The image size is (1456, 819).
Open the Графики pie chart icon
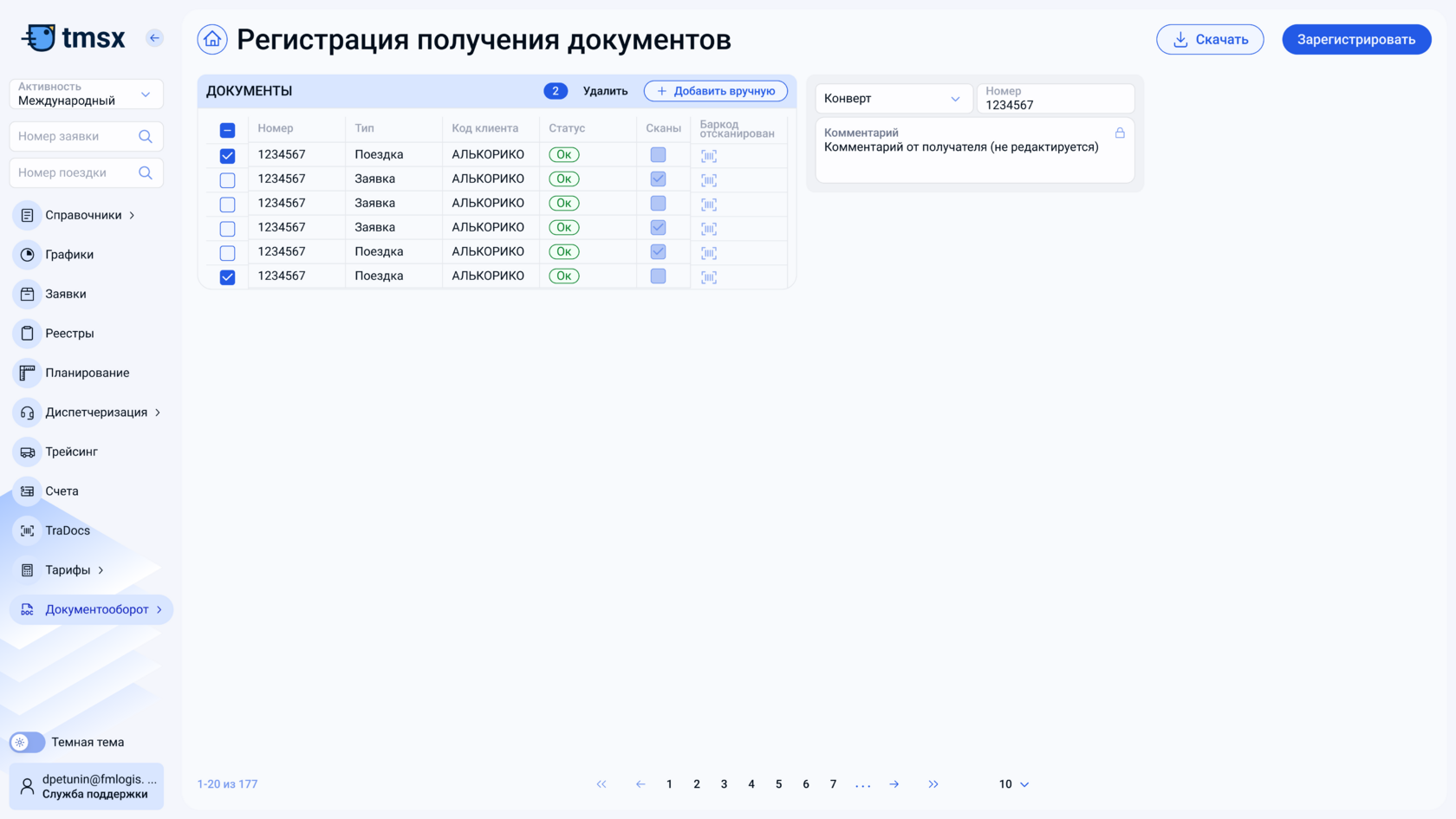pyautogui.click(x=28, y=255)
